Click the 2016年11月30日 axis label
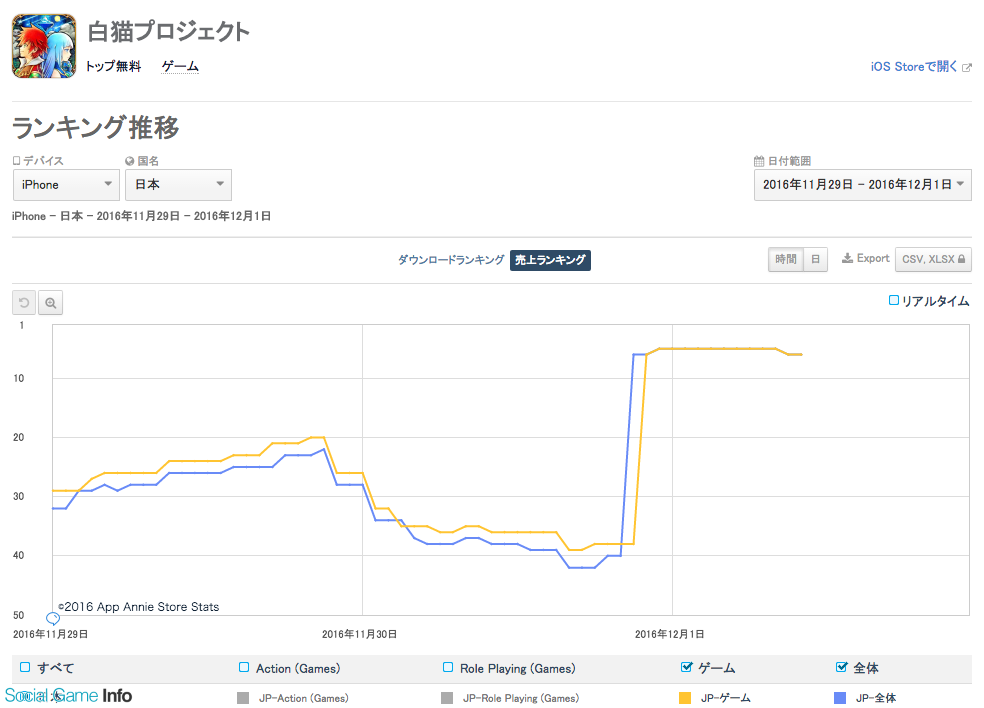Screen dimensions: 984x708 tap(360, 634)
